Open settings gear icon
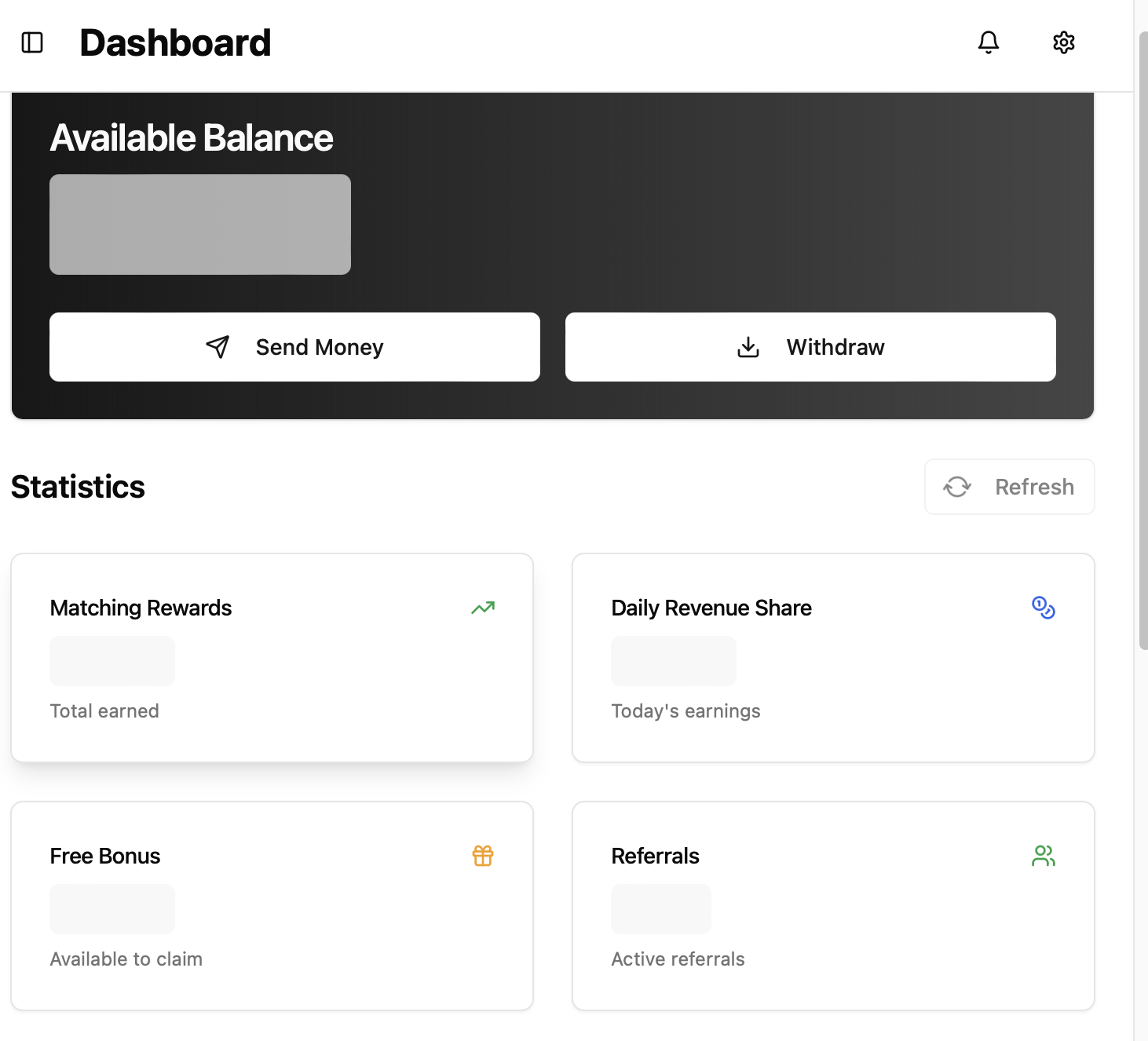 1063,42
